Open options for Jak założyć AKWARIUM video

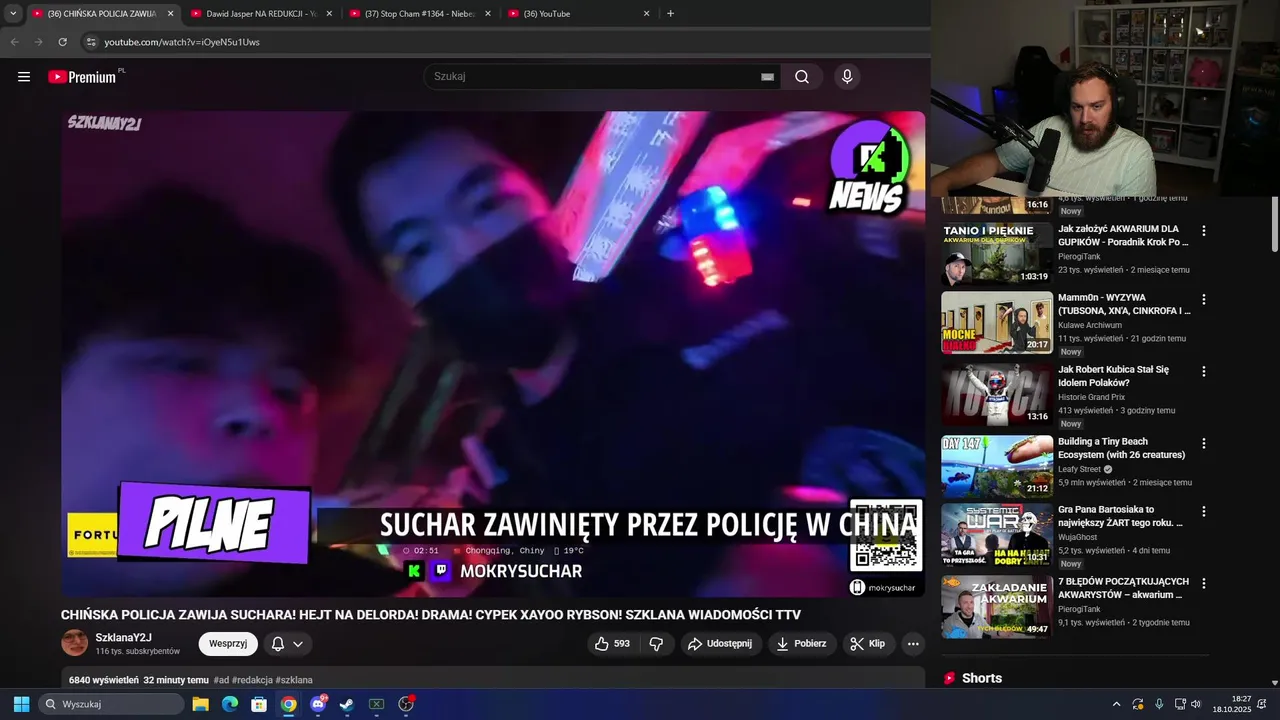[1204, 231]
